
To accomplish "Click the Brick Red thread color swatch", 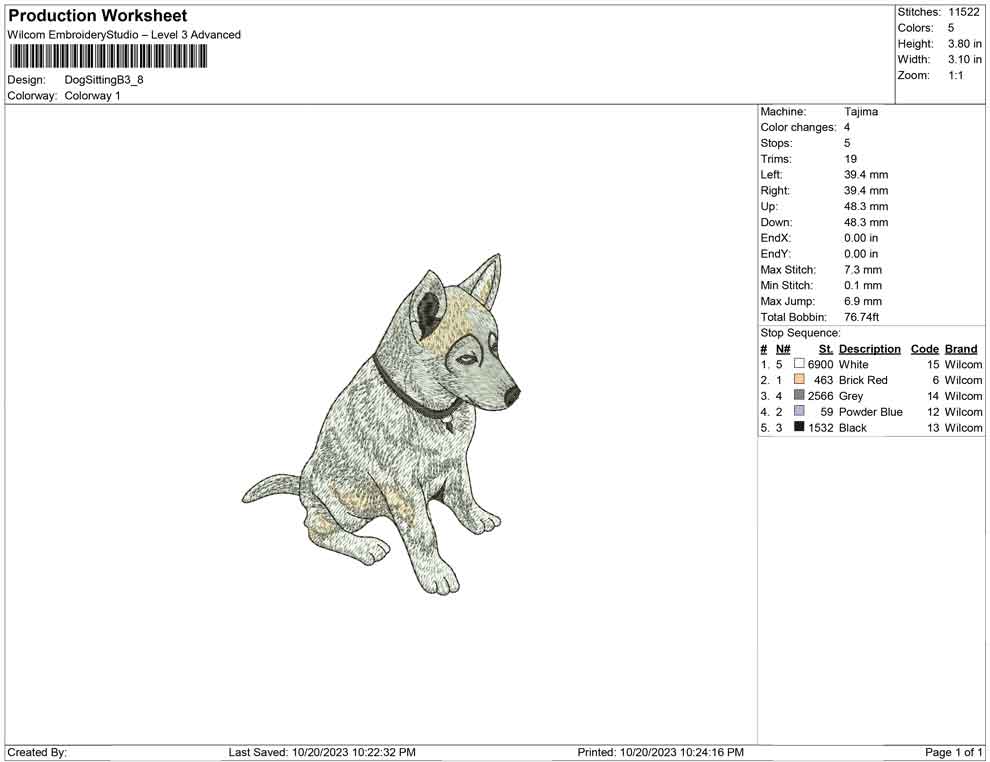I will click(799, 379).
